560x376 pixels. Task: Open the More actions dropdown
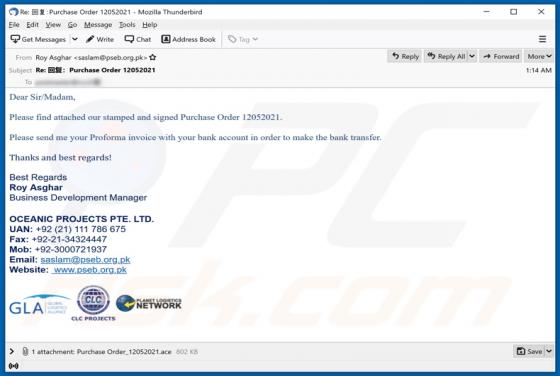pos(539,56)
